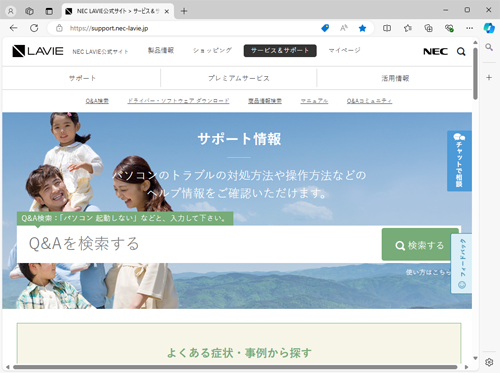Open the フィードバック side tab
This screenshot has height=373, width=500.
462,263
